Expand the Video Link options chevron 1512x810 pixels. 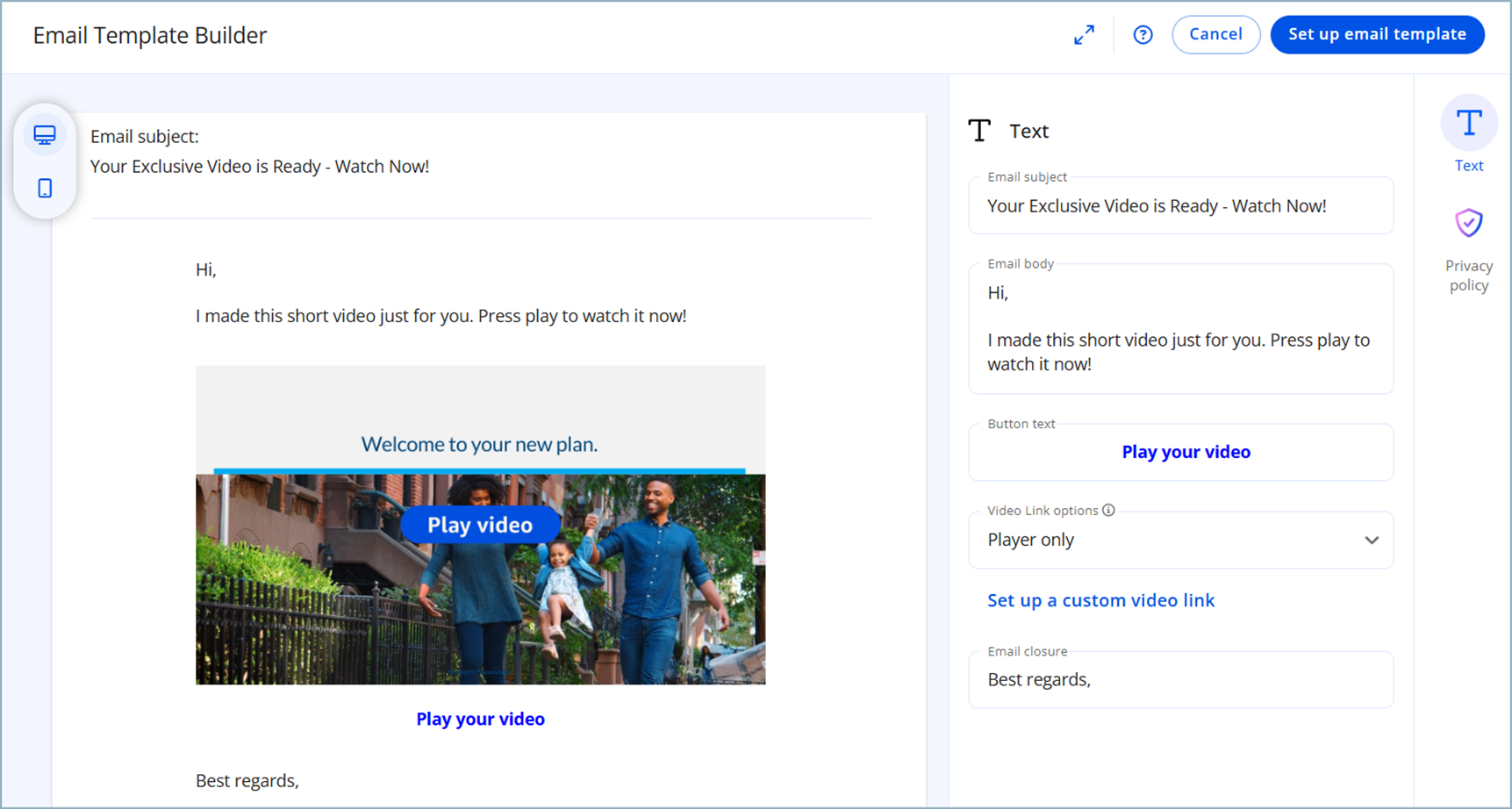tap(1371, 540)
